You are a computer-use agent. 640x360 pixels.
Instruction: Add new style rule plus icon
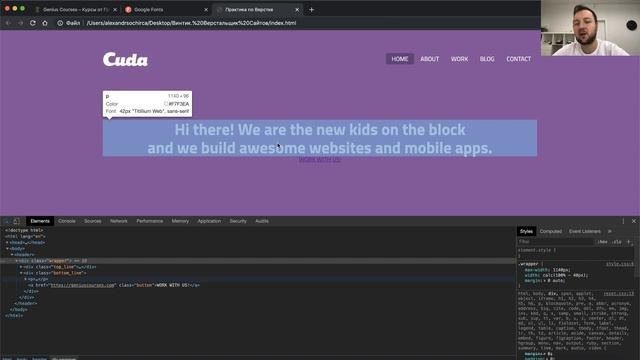click(629, 242)
